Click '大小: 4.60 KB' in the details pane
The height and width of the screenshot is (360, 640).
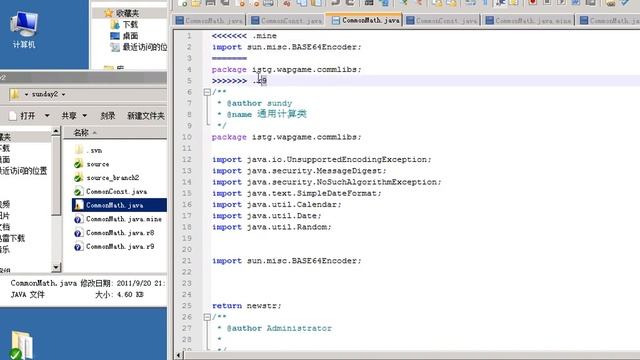point(119,295)
